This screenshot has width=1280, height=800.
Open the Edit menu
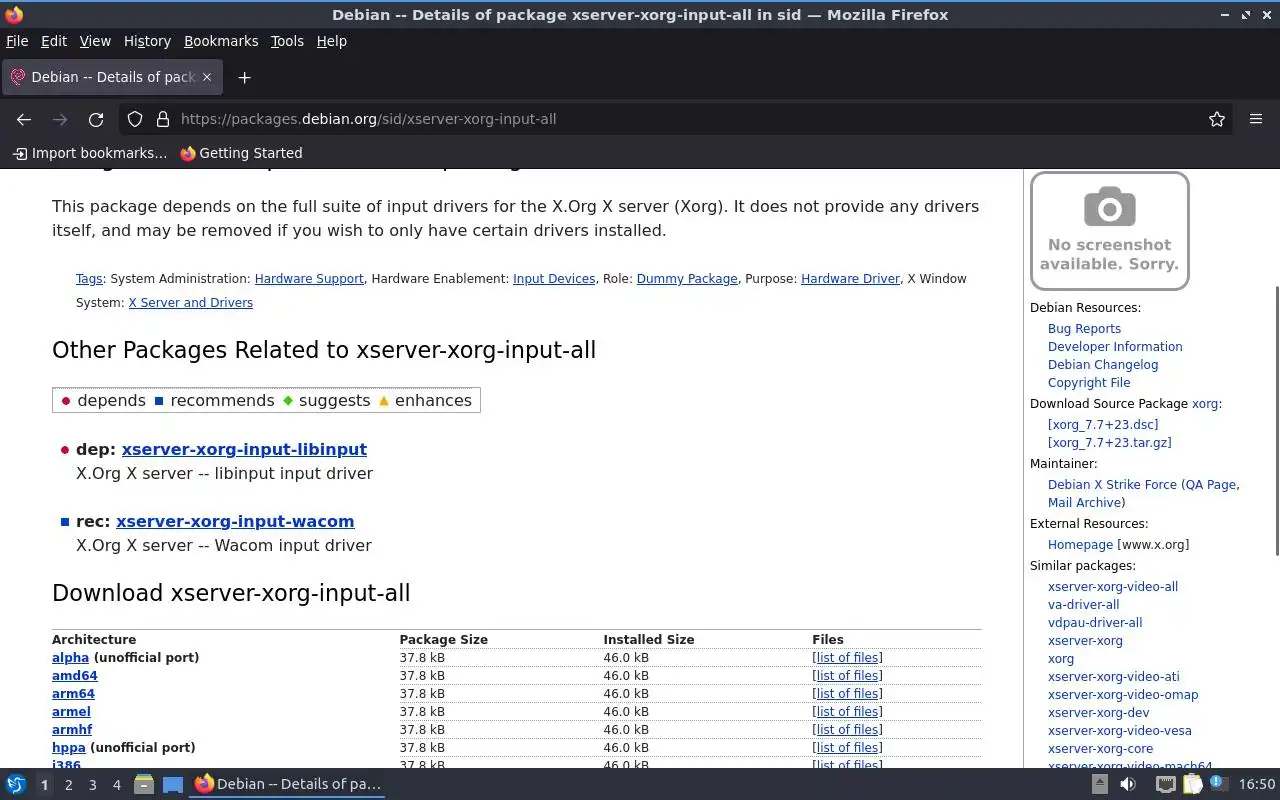click(x=54, y=41)
